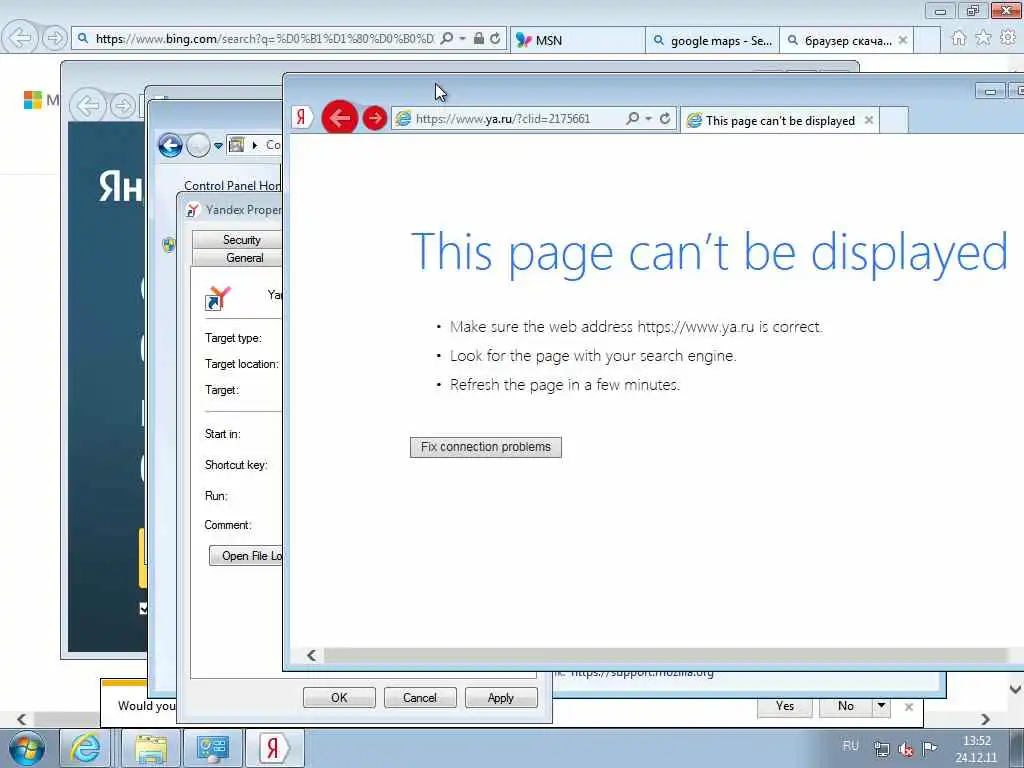
Task: Open the Windows Start menu
Action: 27,748
